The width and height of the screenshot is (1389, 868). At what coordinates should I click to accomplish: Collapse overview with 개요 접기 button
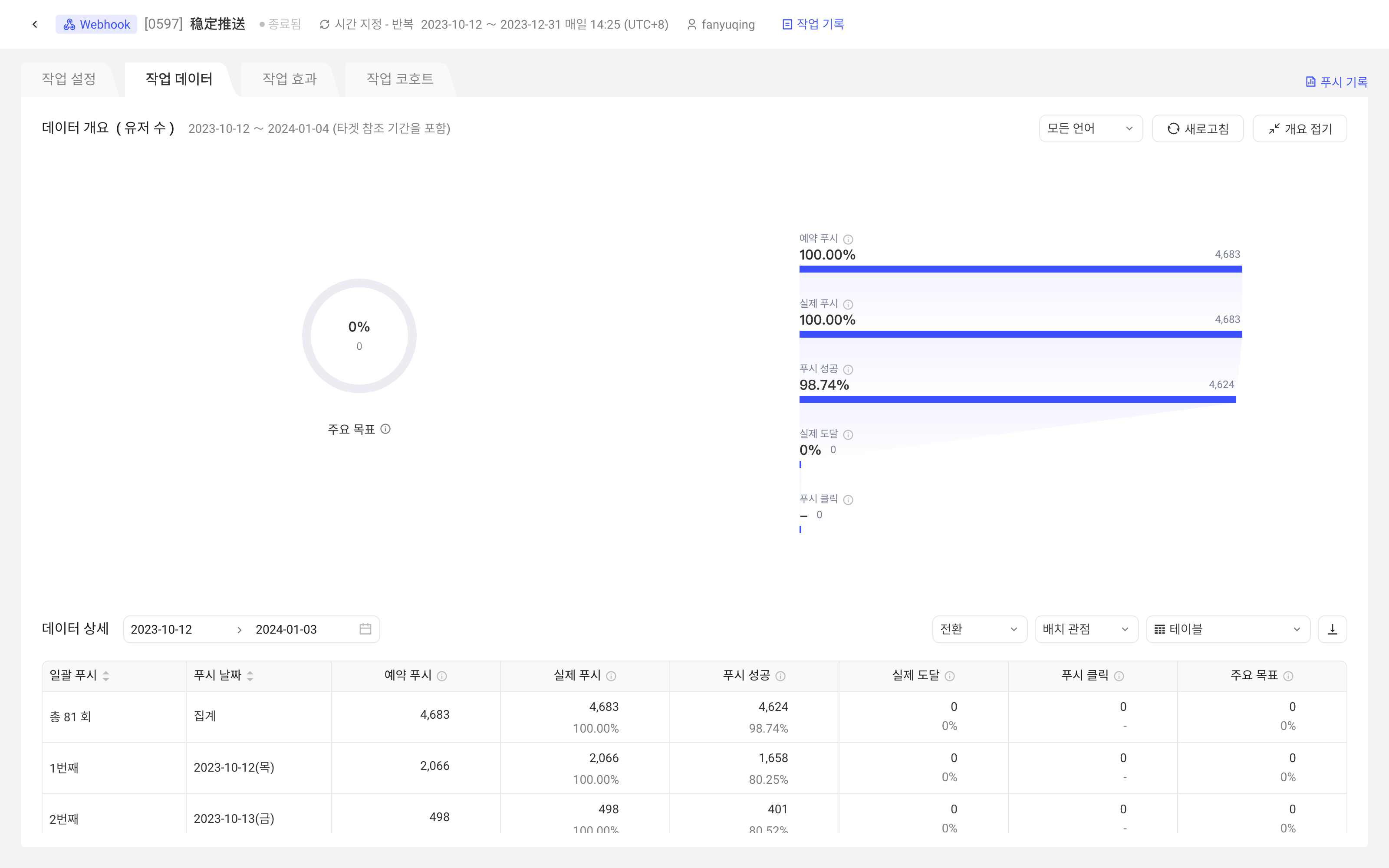pyautogui.click(x=1300, y=128)
